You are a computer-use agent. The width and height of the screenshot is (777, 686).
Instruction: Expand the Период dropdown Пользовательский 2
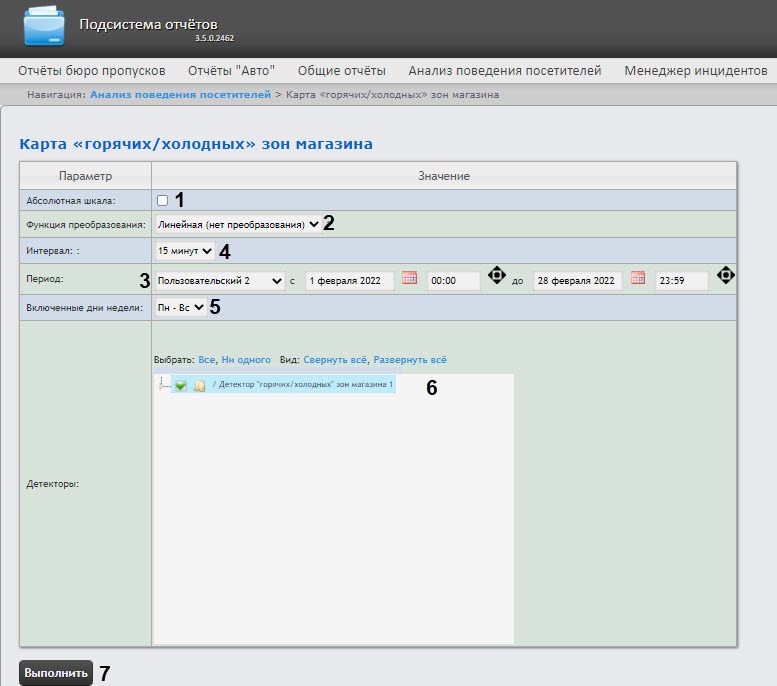[x=220, y=281]
